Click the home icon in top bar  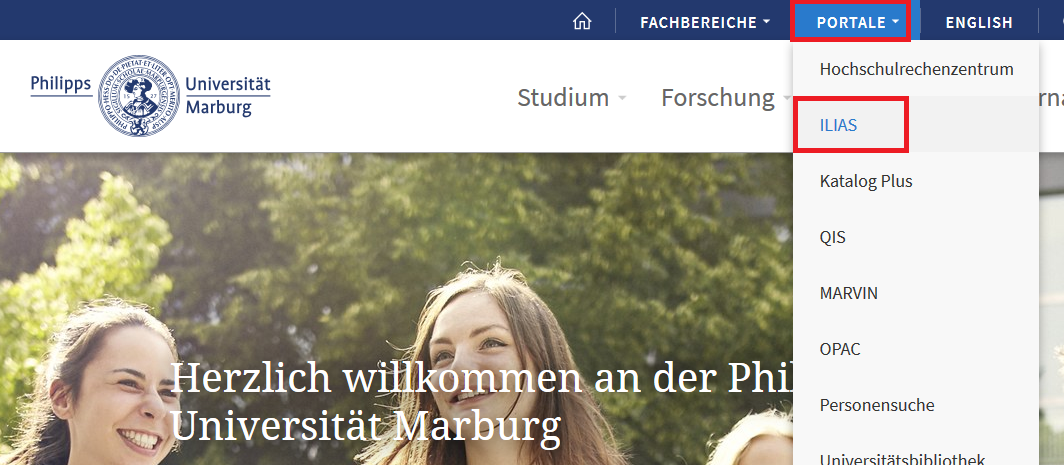point(582,22)
